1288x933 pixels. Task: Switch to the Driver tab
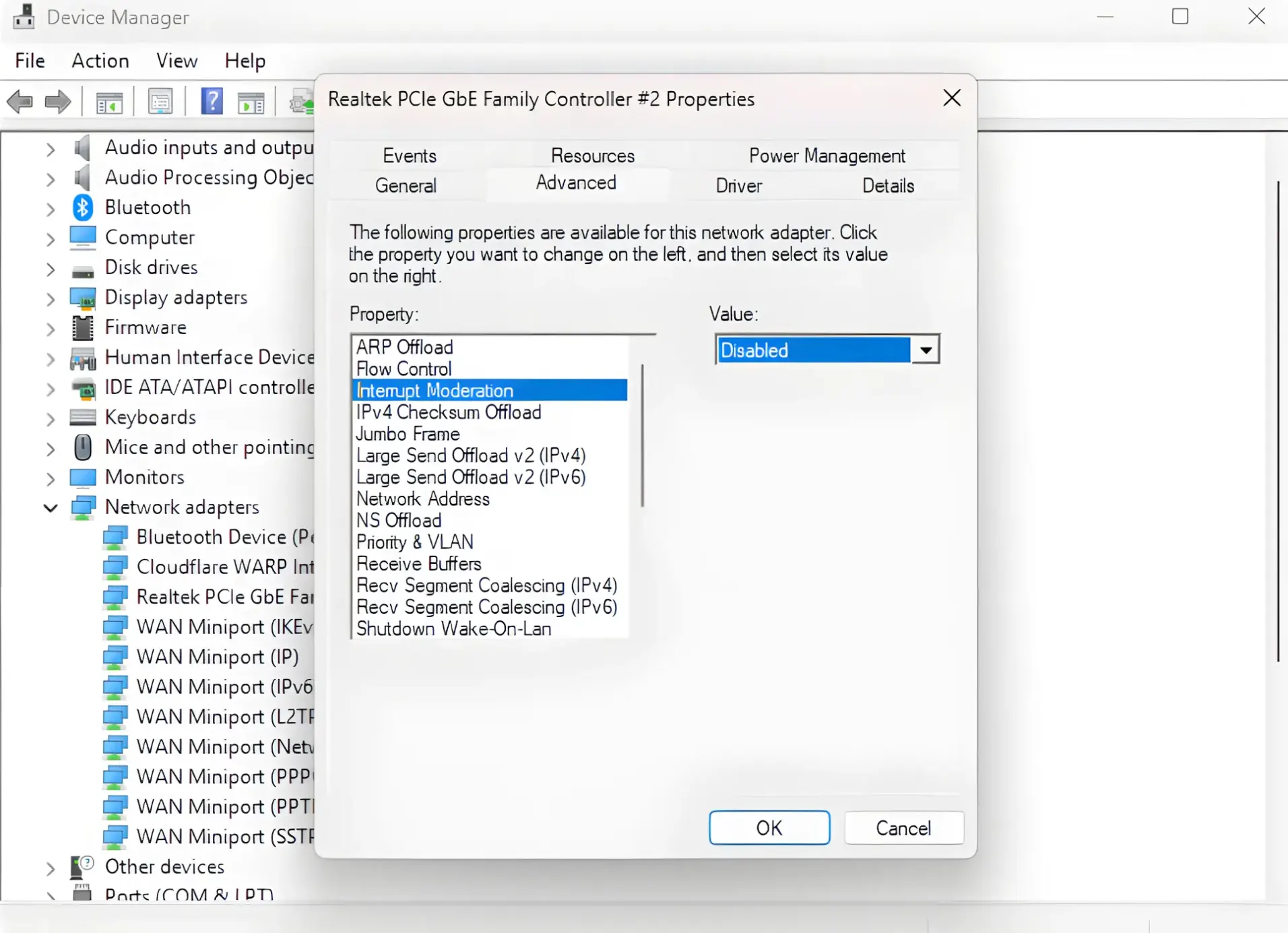coord(739,185)
